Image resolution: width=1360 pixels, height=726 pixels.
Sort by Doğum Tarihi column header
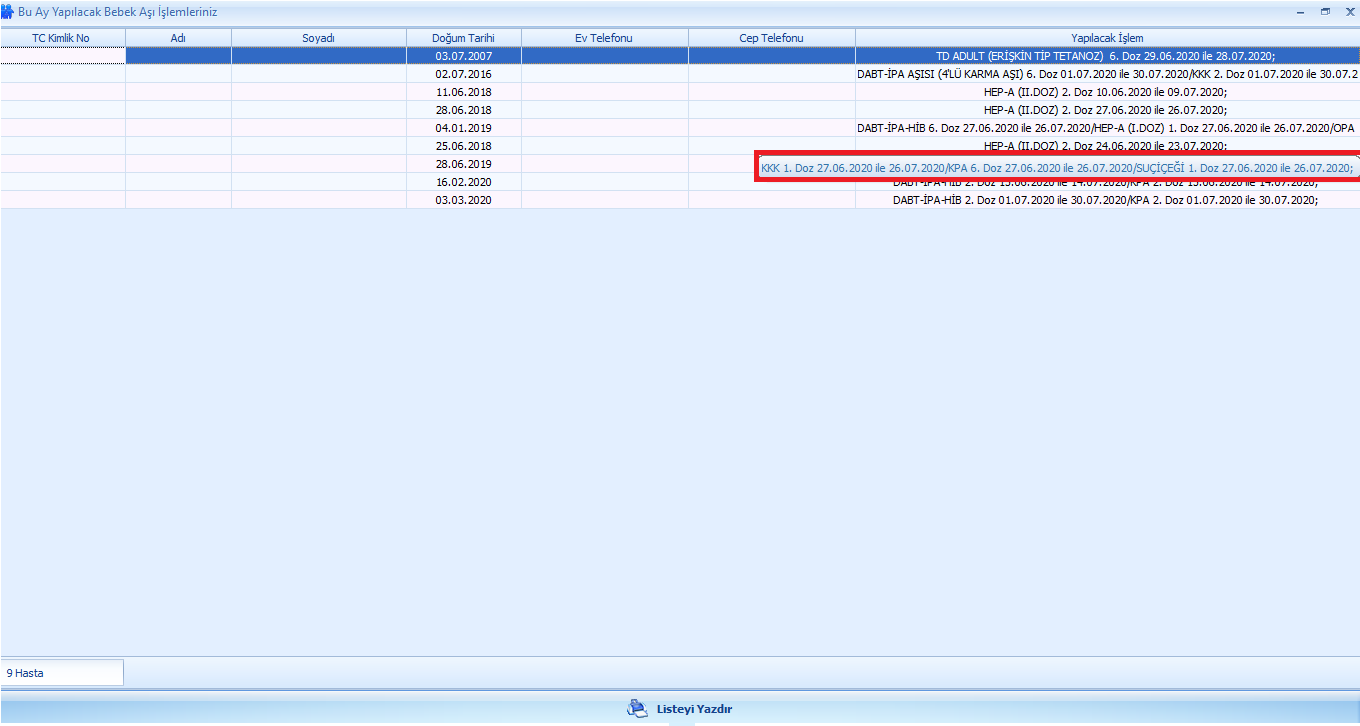pyautogui.click(x=463, y=38)
